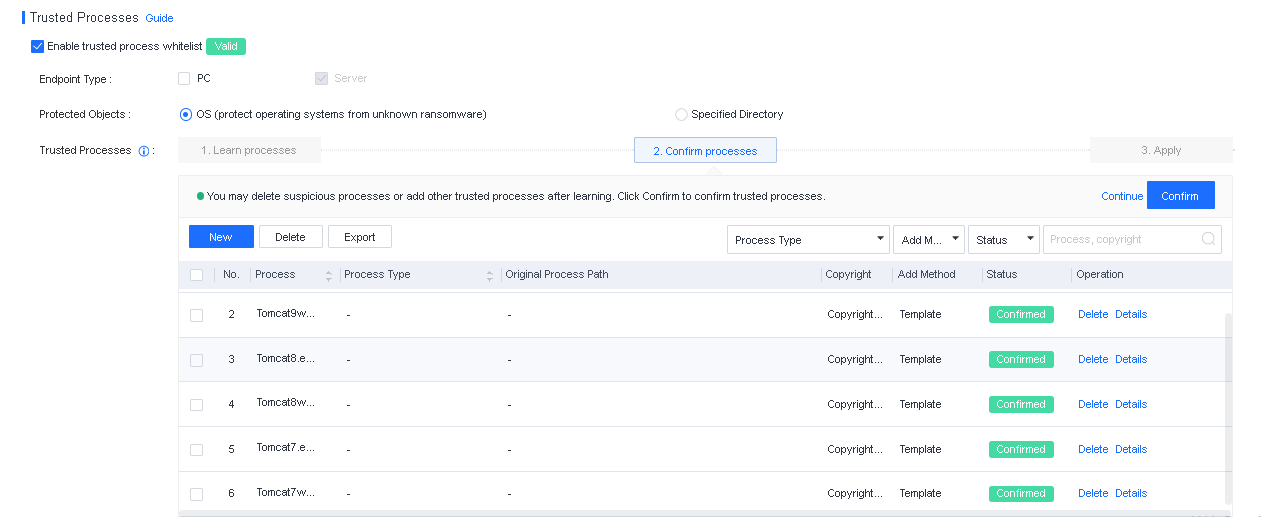Sort by Process column arrows
The width and height of the screenshot is (1264, 517).
click(329, 275)
